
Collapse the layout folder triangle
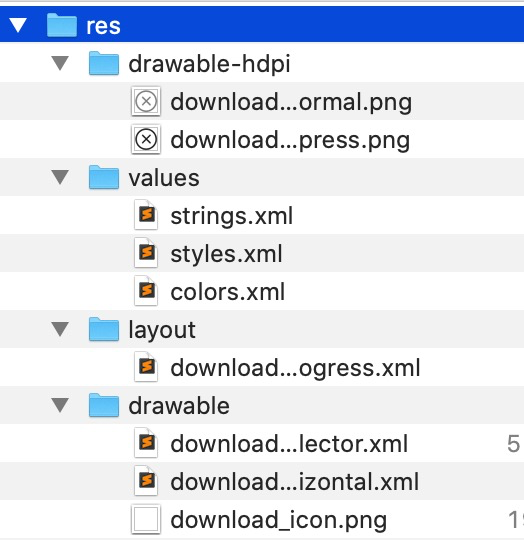pos(60,329)
